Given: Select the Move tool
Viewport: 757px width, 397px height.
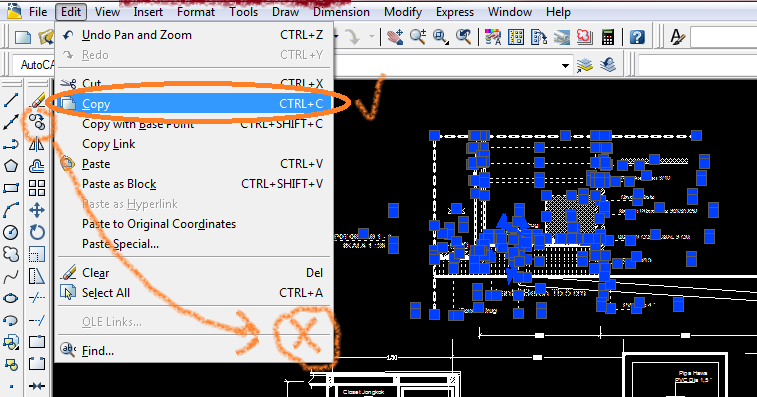Looking at the screenshot, I should pyautogui.click(x=37, y=210).
